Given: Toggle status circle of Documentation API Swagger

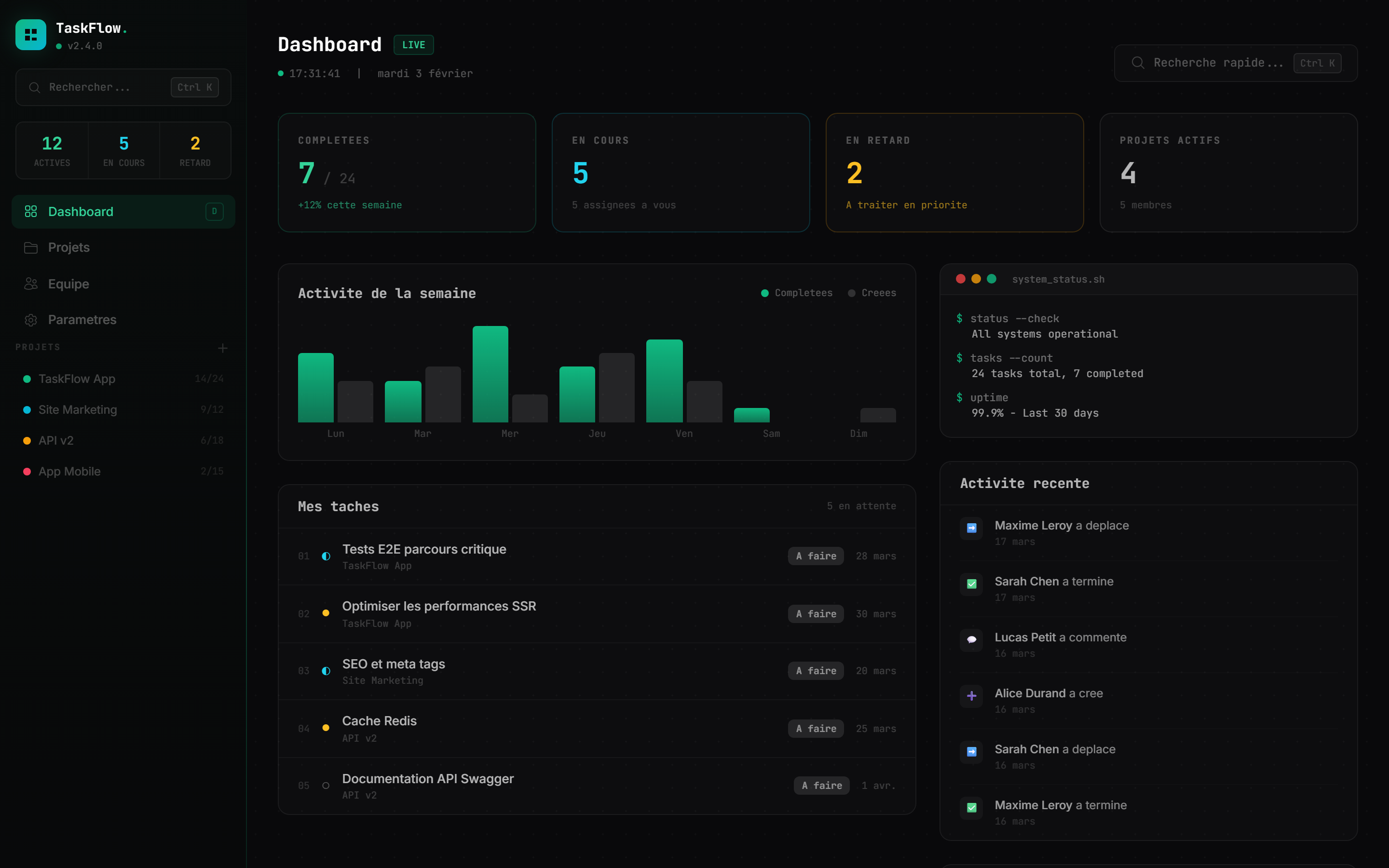Looking at the screenshot, I should 326,786.
